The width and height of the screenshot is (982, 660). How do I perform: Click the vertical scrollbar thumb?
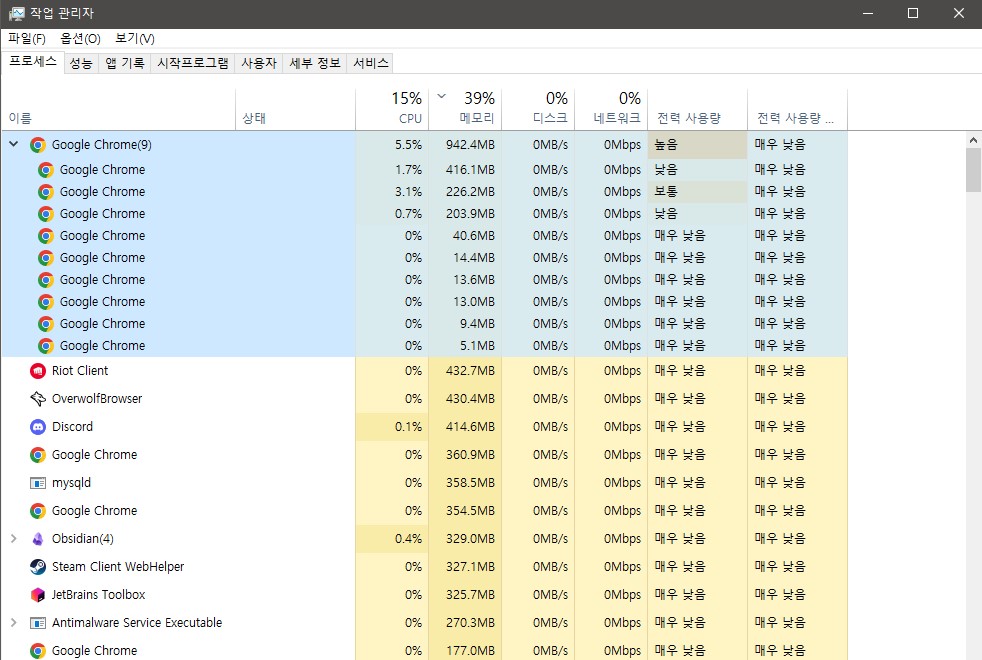click(x=973, y=170)
